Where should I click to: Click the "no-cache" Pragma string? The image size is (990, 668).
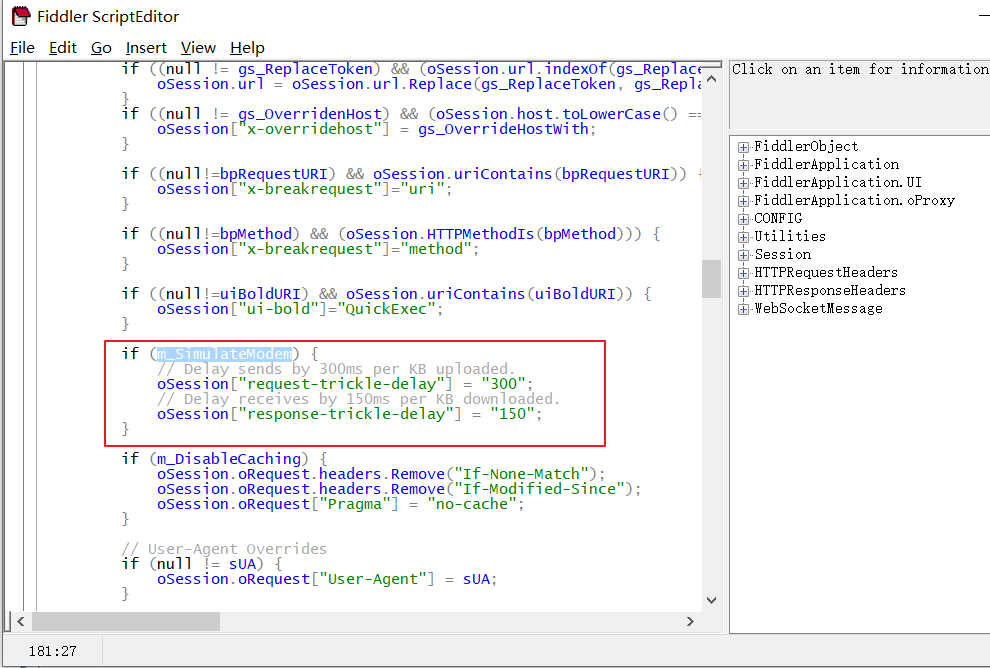pyautogui.click(x=472, y=504)
